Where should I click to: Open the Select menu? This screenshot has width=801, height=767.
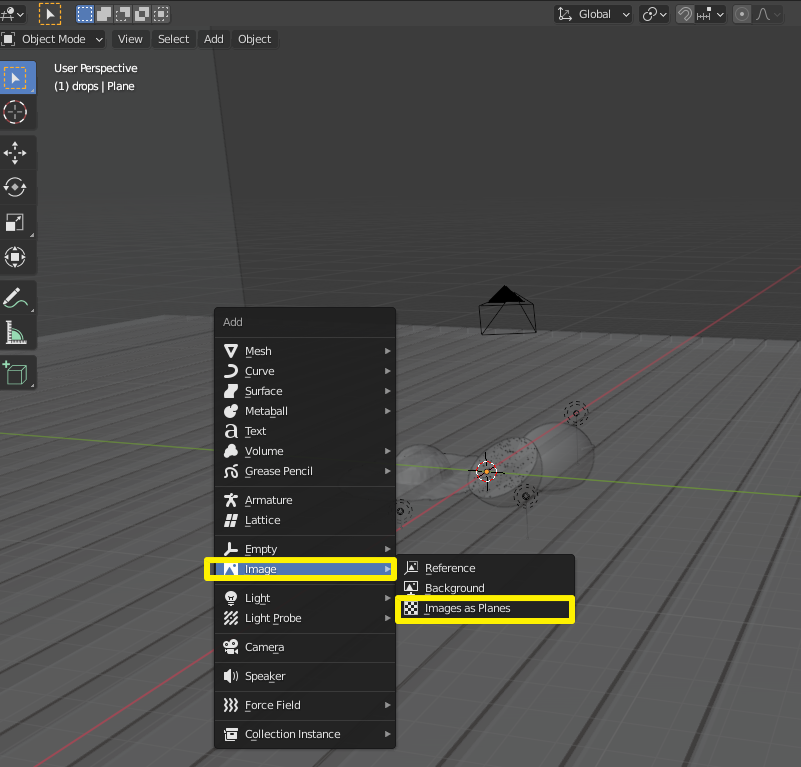(x=173, y=39)
